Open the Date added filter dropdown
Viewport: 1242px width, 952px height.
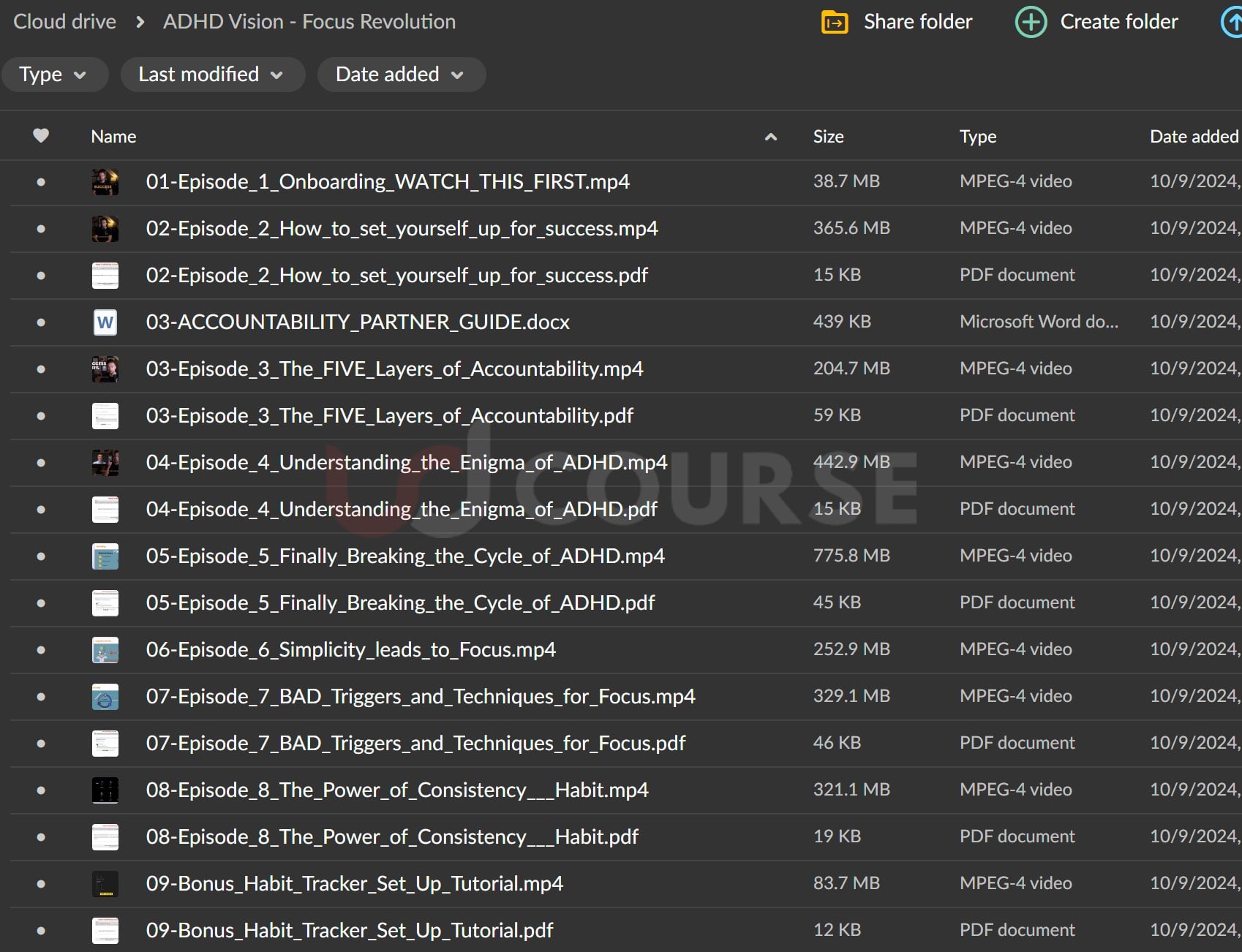point(400,75)
